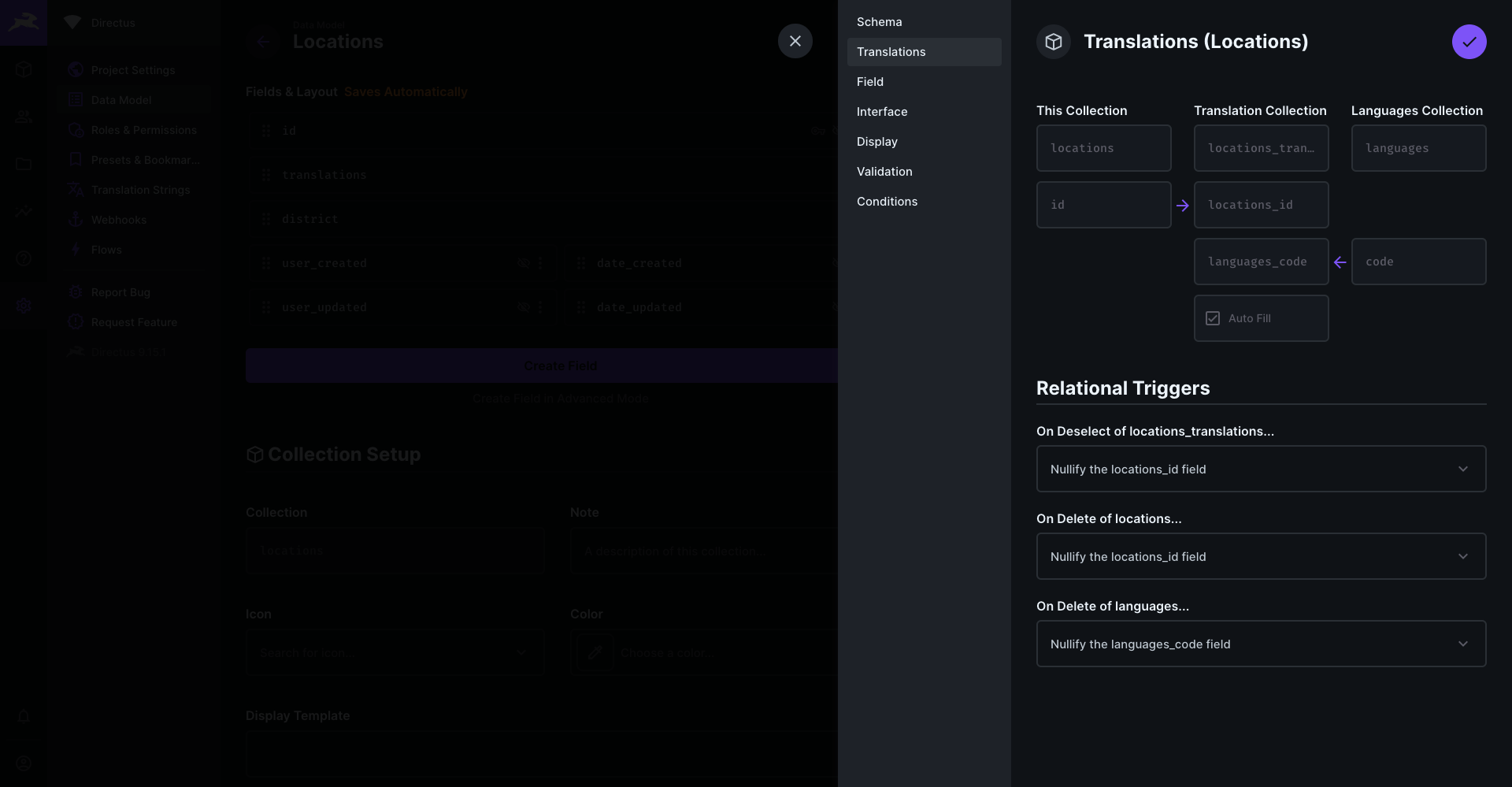Open On Delete of locations dropdown
This screenshot has width=1512, height=787.
coord(1262,557)
